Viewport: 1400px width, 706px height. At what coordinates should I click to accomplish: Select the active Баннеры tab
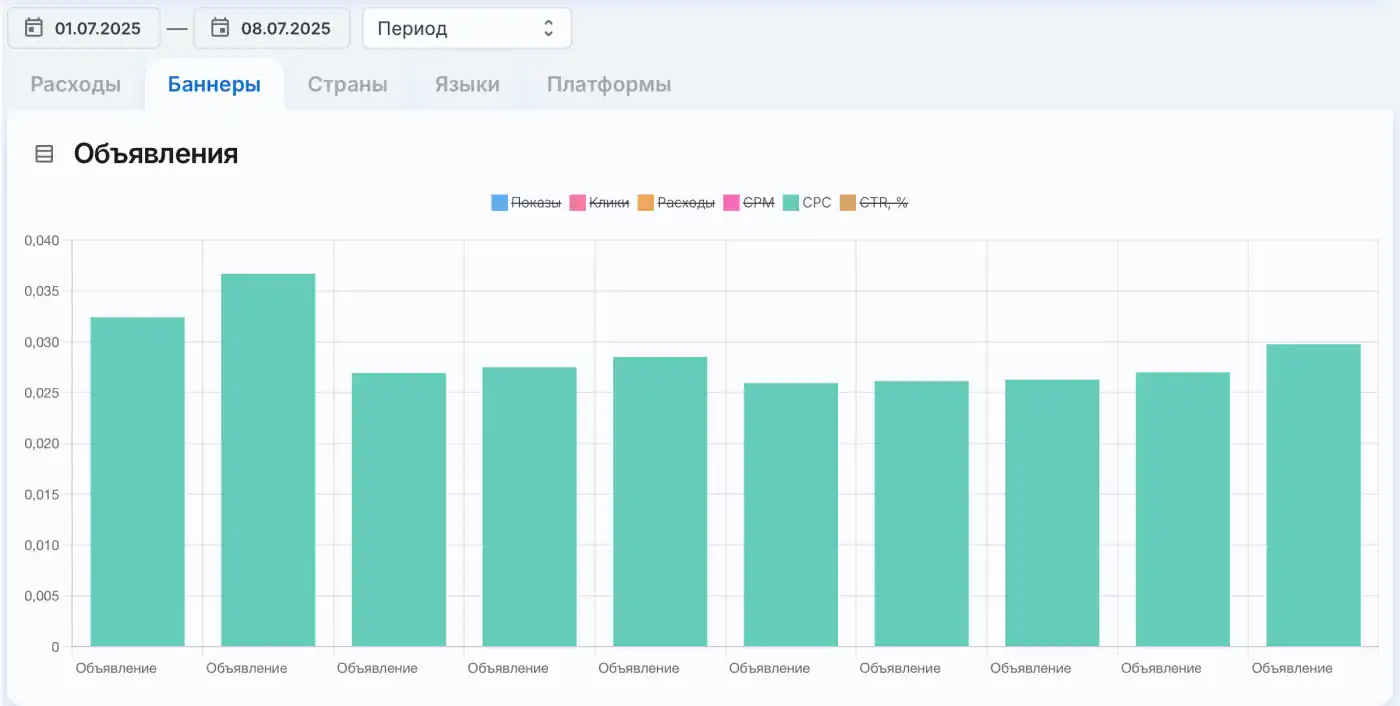214,85
